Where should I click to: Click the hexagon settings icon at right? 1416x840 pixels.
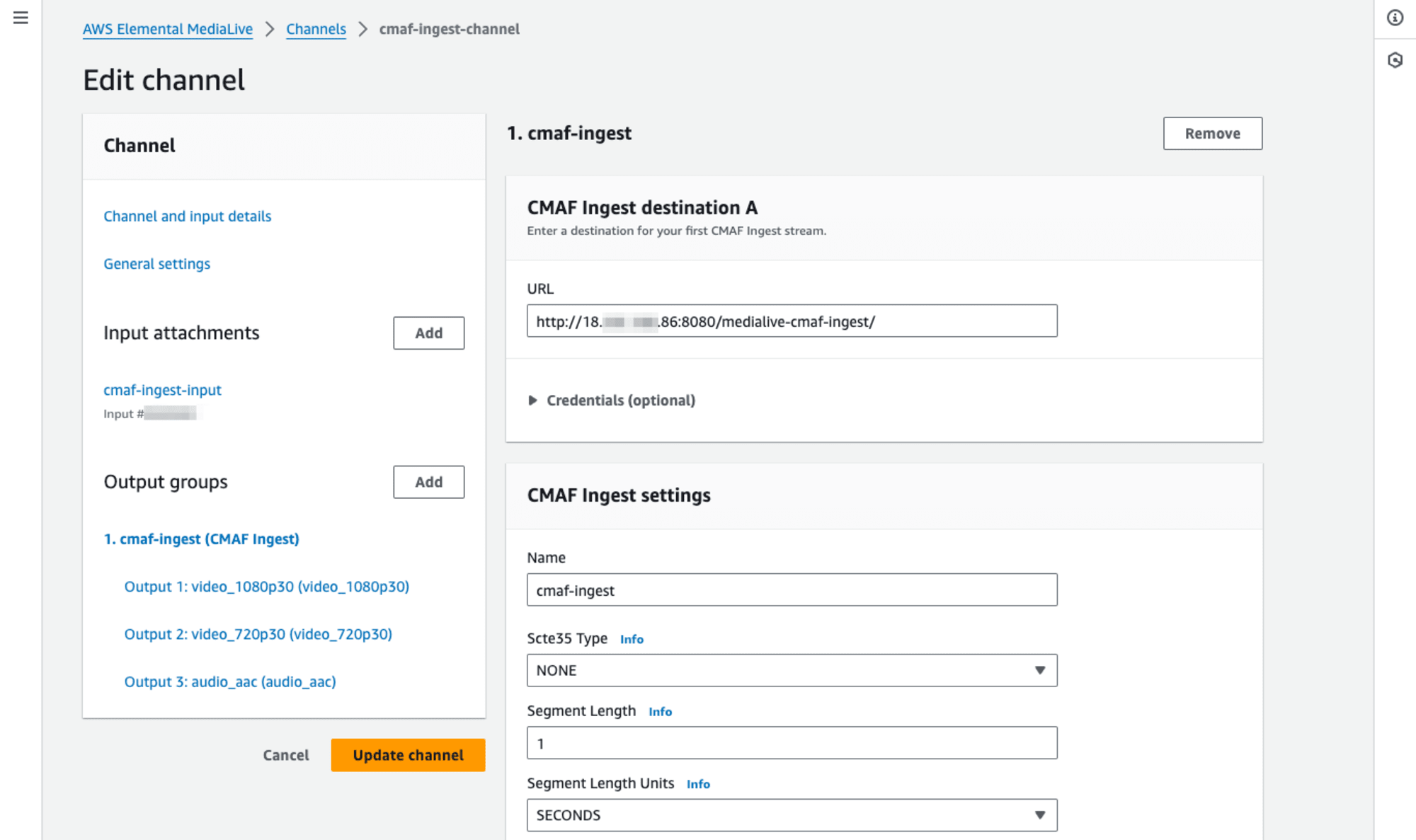(1395, 60)
